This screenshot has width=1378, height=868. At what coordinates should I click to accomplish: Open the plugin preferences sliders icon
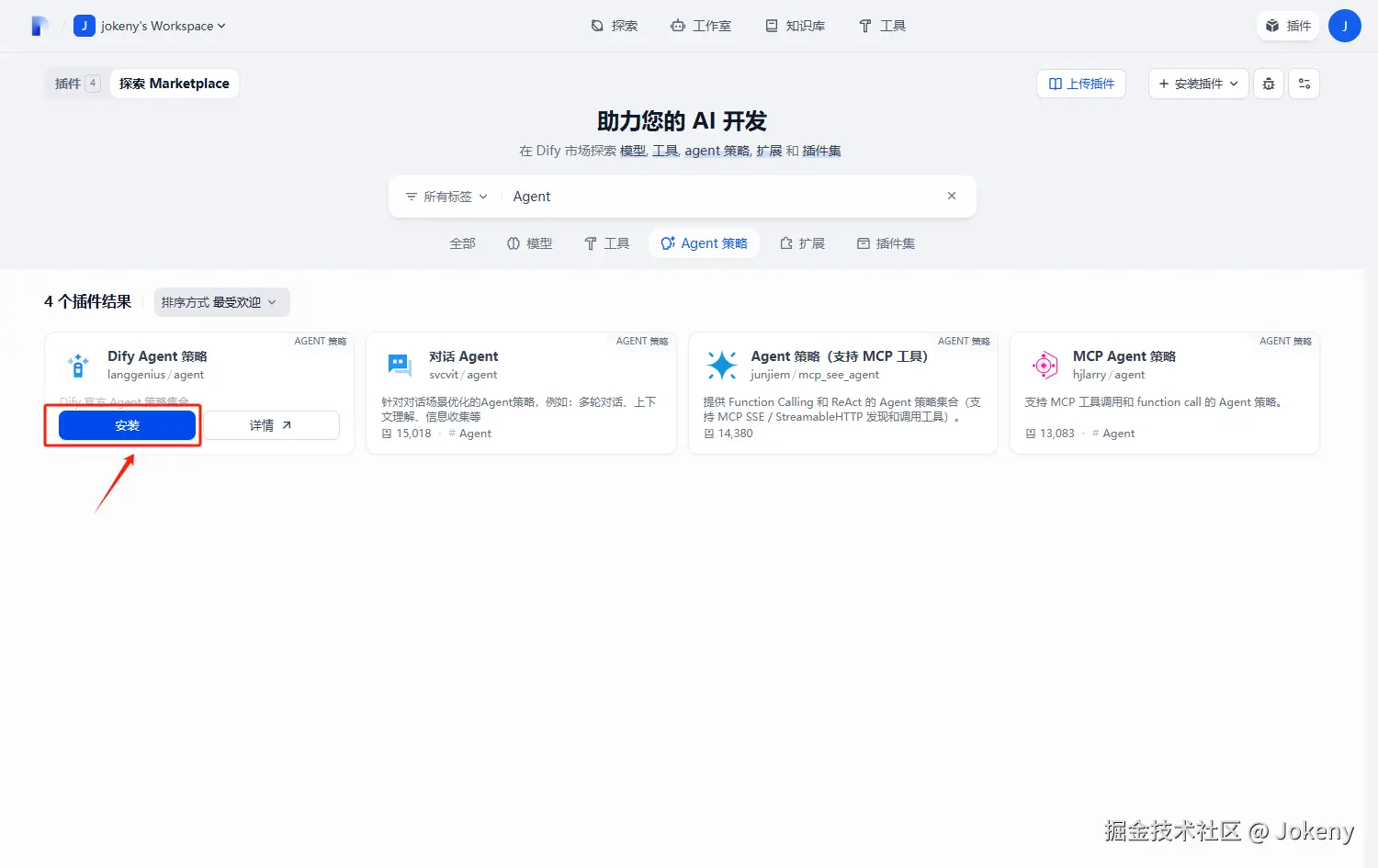(x=1305, y=84)
